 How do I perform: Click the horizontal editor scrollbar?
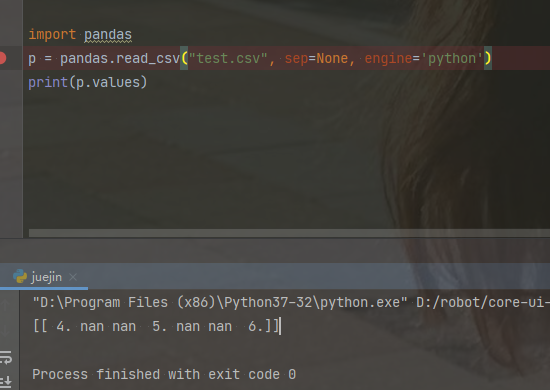[289, 233]
